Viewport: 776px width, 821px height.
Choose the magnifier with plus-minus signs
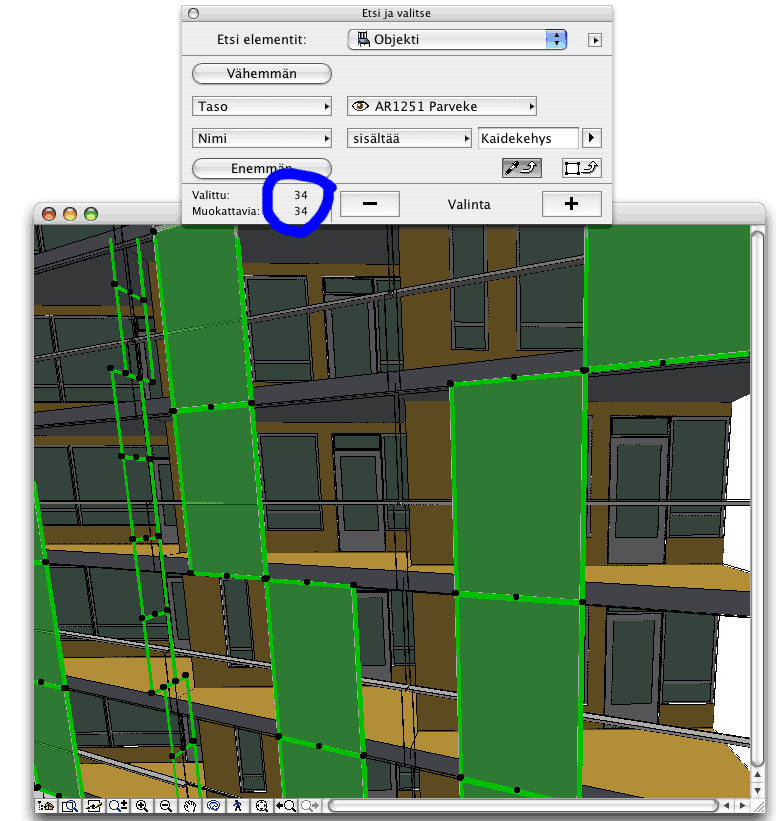coord(118,806)
